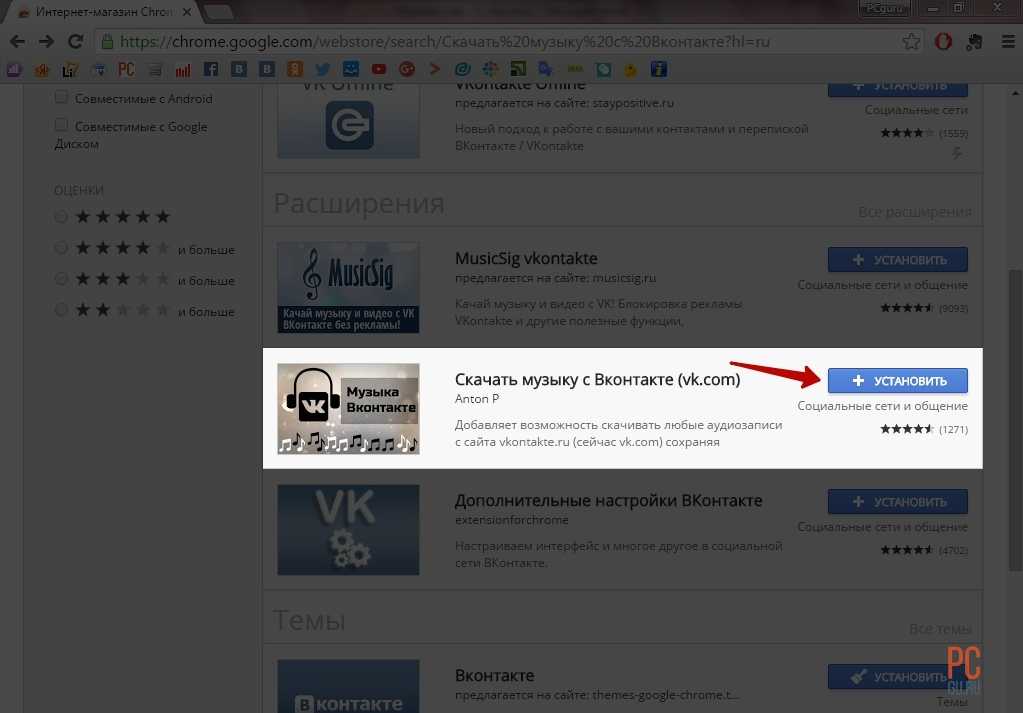1023x713 pixels.
Task: Tick the 'Совместимые с Android' checkbox
Action: (x=61, y=97)
